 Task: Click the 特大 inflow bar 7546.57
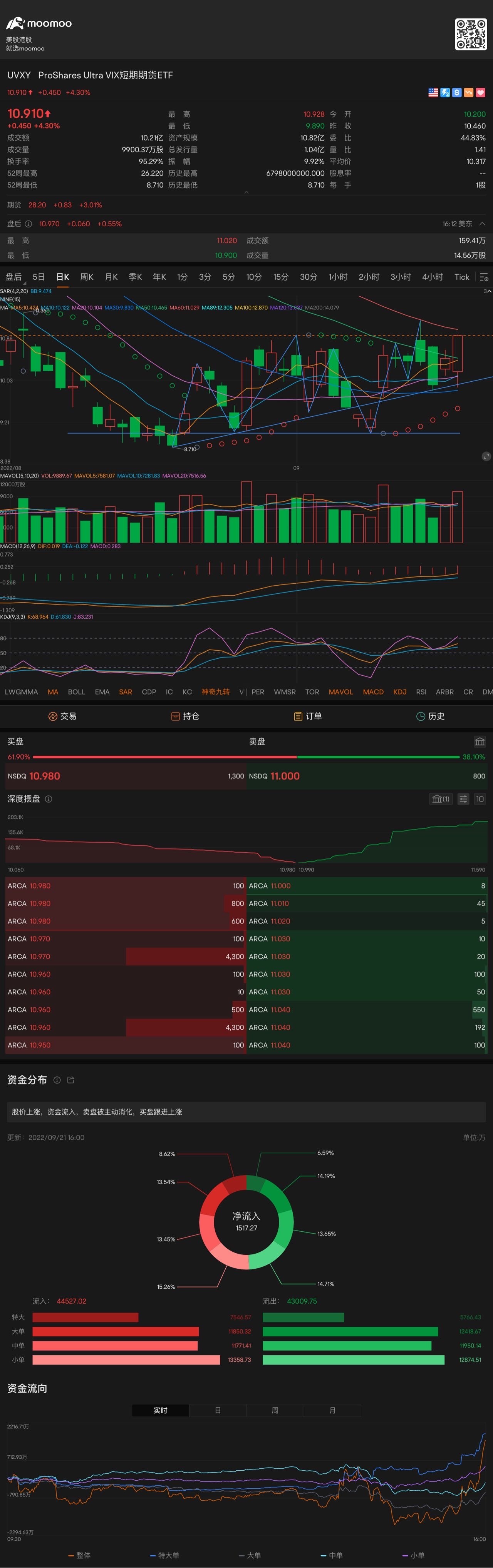click(x=86, y=1317)
